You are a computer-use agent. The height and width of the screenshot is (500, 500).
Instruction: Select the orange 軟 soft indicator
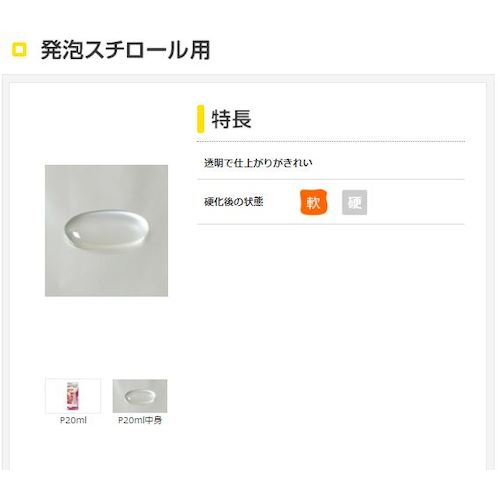pos(313,202)
